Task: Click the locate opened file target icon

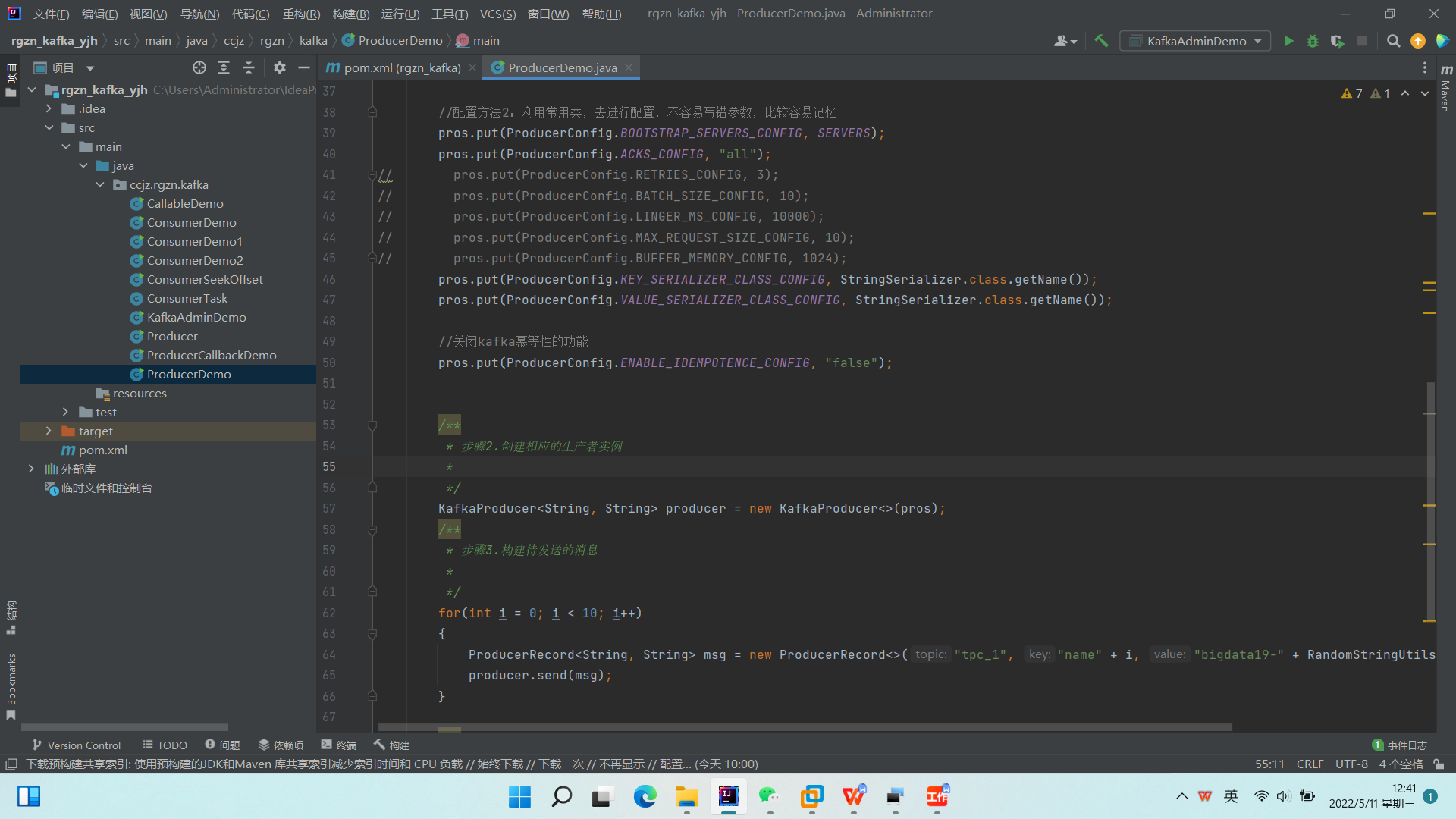Action: pos(199,67)
